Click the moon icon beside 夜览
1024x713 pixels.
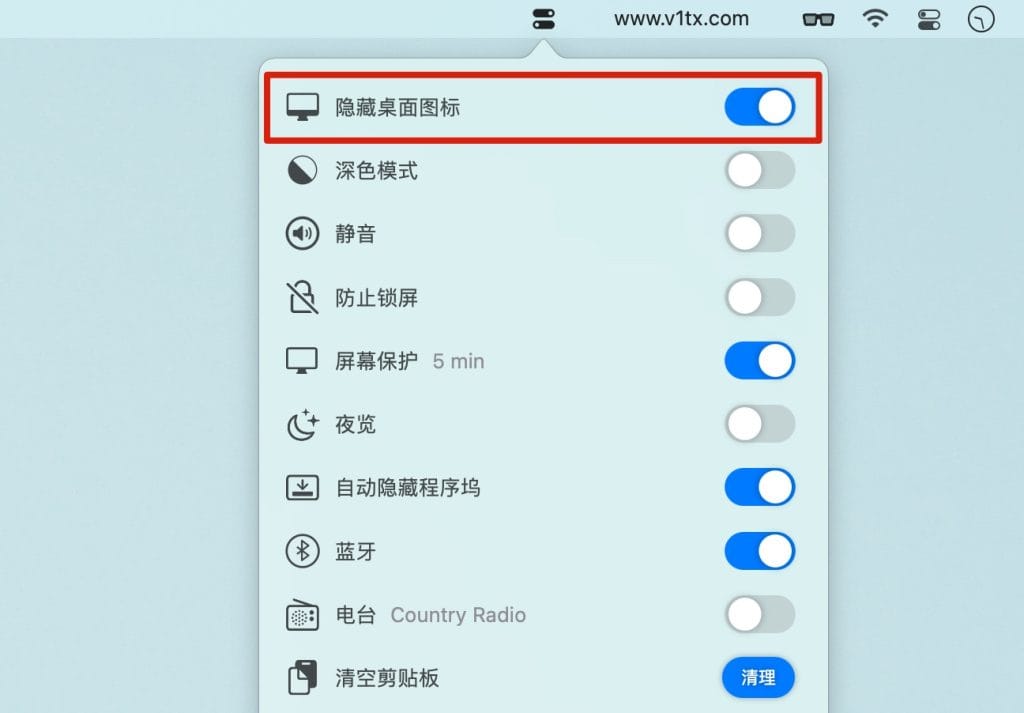[x=302, y=424]
